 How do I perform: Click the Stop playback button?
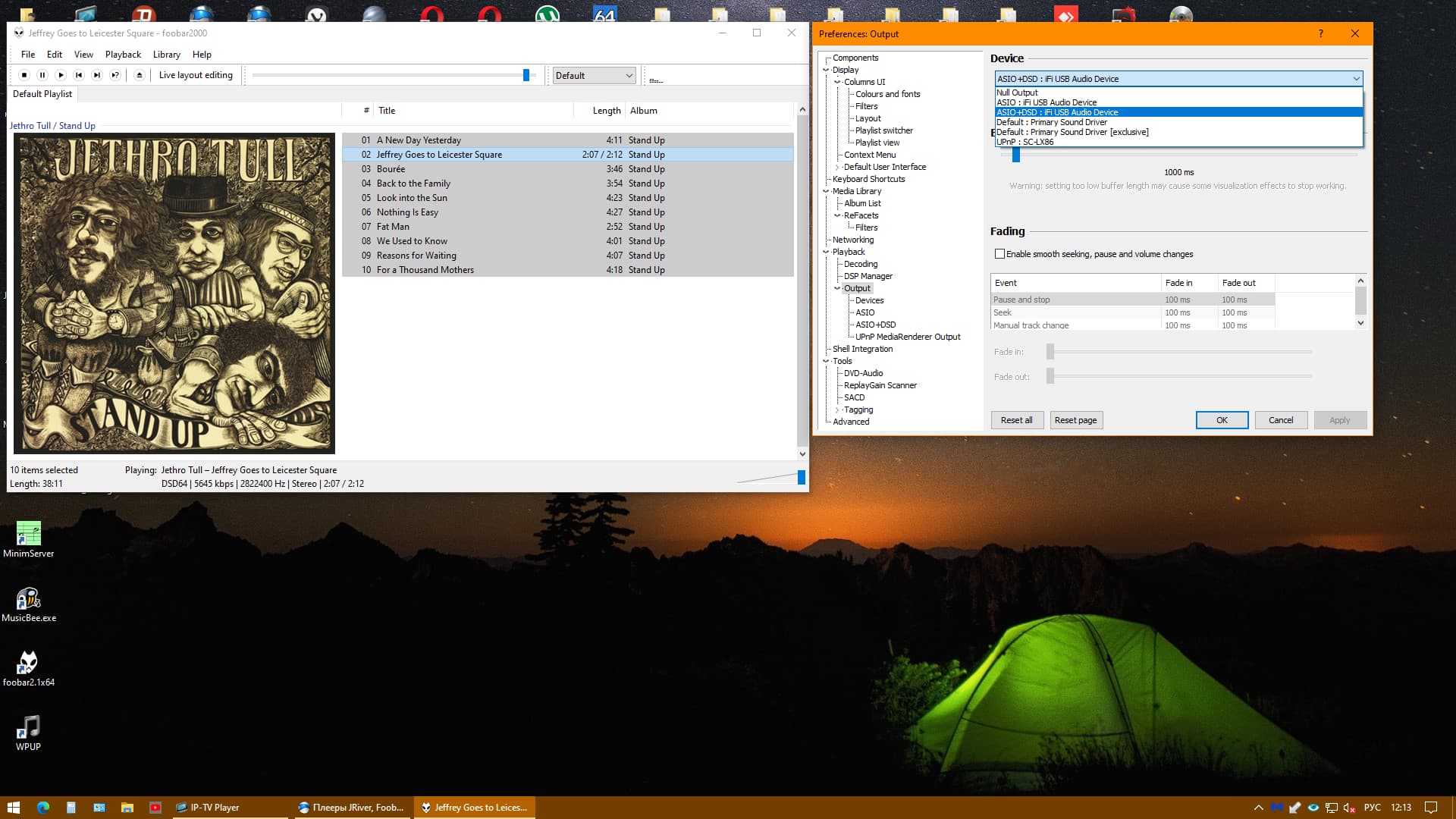coord(24,75)
